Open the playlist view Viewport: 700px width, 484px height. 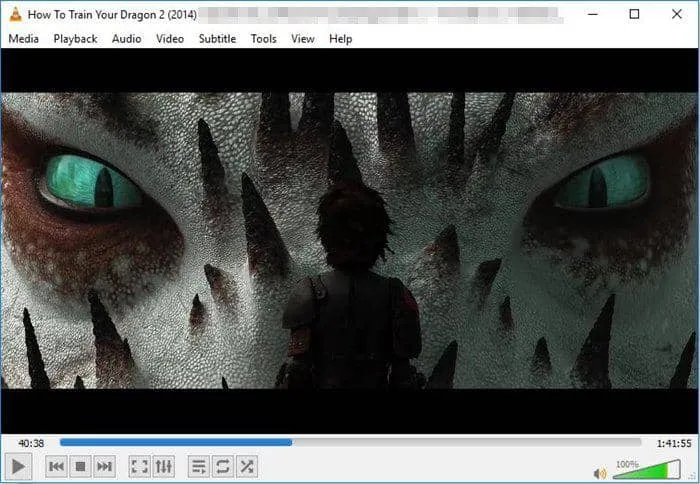click(199, 466)
